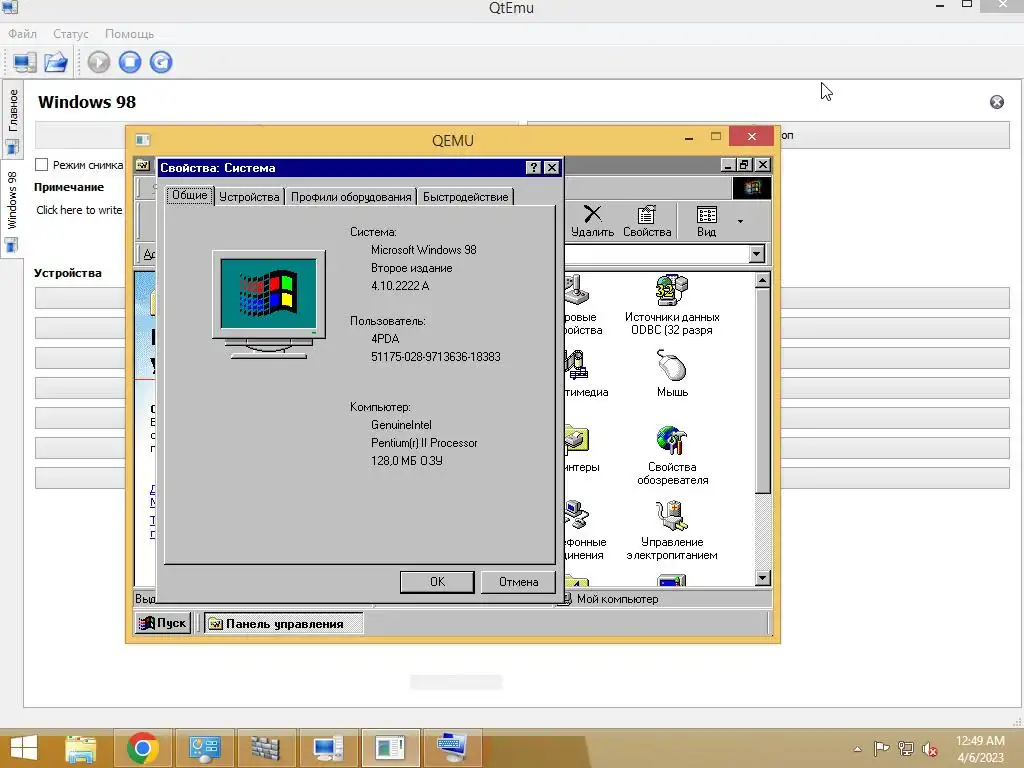Select the игровые устройства joystick icon
The width and height of the screenshot is (1024, 768).
point(577,291)
